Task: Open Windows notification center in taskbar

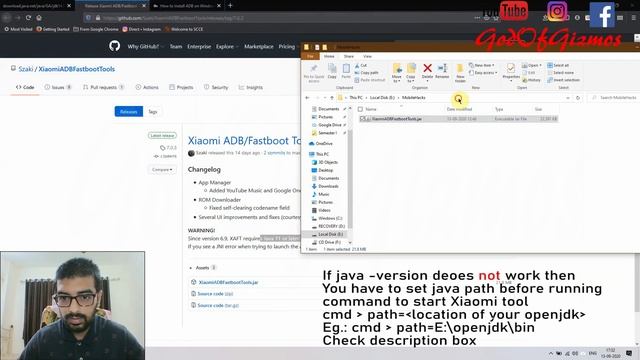Action: (x=629, y=353)
